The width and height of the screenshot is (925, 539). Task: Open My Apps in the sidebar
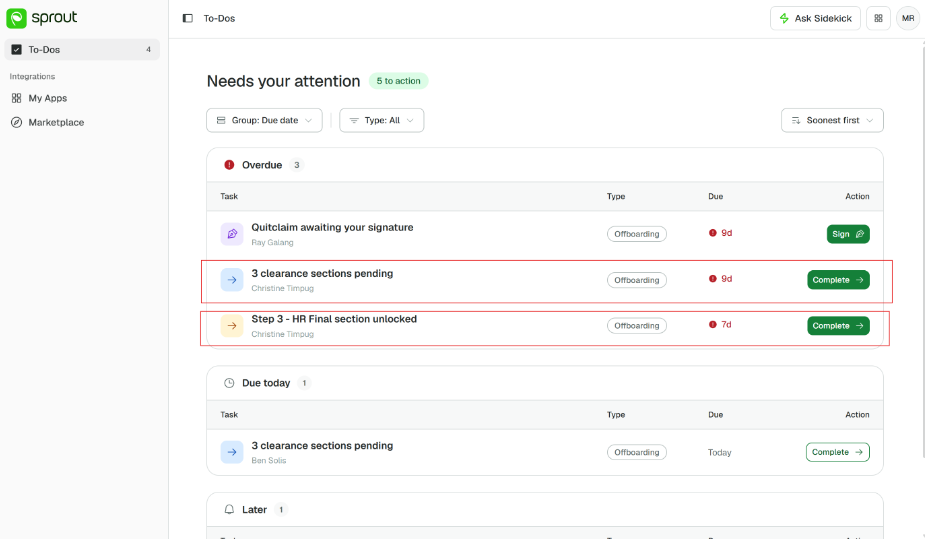47,98
